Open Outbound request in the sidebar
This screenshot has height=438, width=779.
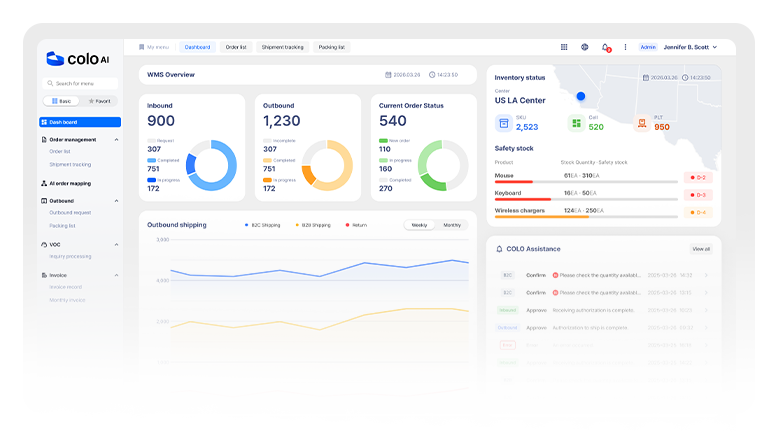(x=70, y=212)
